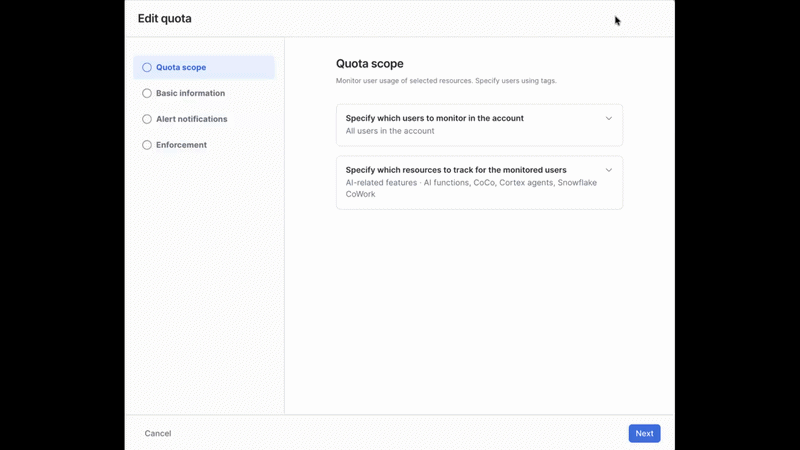Select the 'All users in the account' summary

tap(390, 131)
